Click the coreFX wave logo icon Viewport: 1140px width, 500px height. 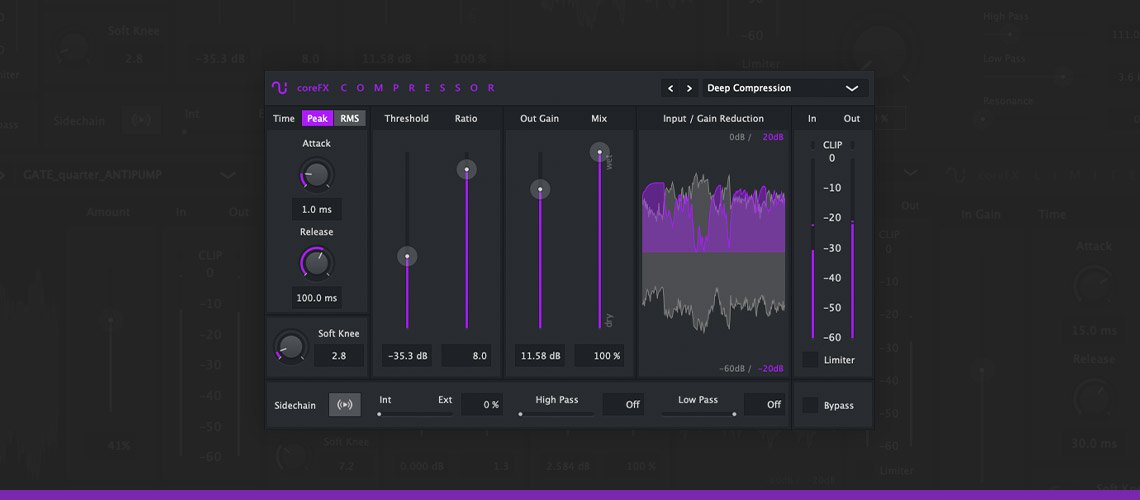[280, 88]
